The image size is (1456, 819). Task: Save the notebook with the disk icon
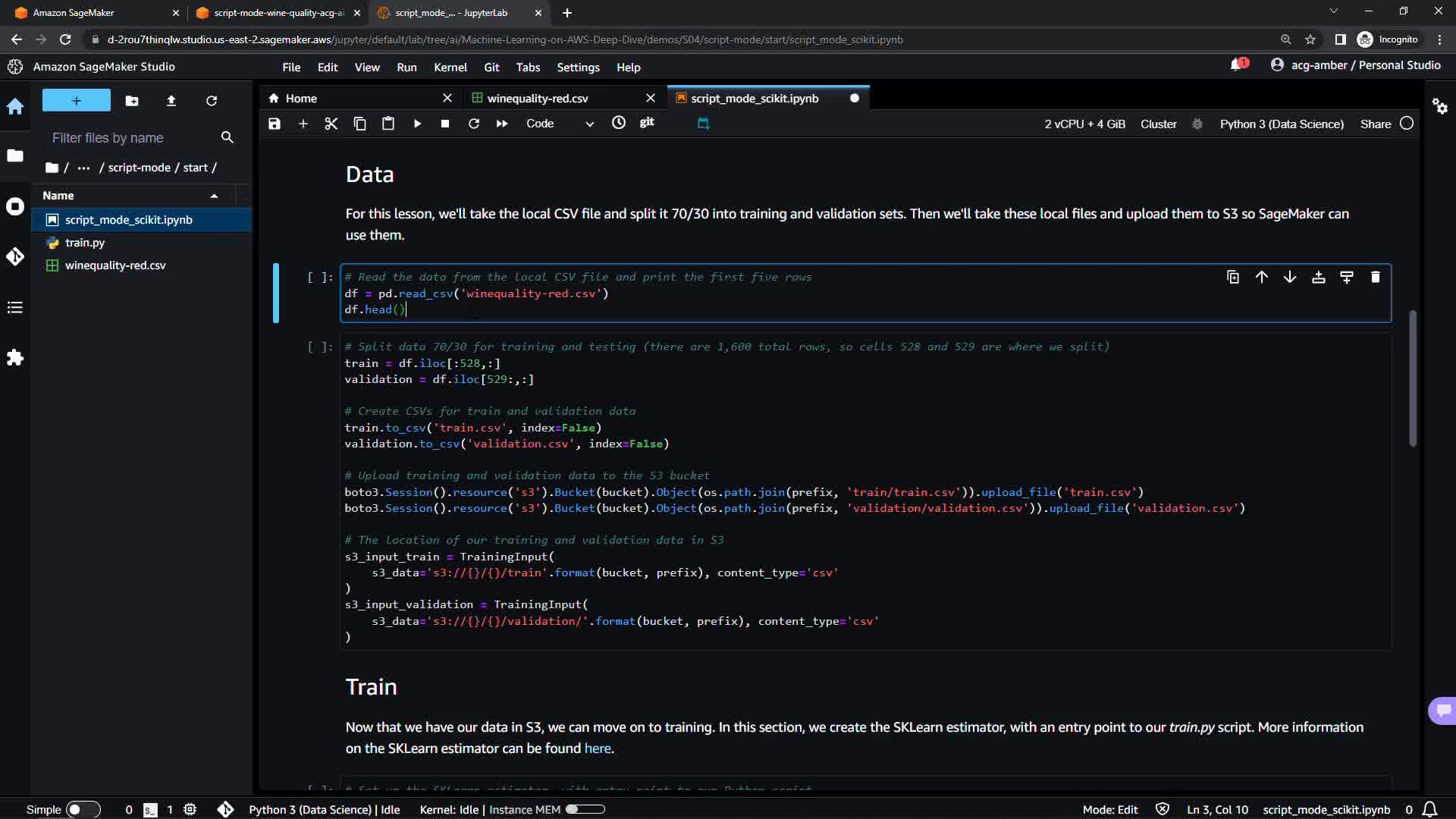point(275,124)
